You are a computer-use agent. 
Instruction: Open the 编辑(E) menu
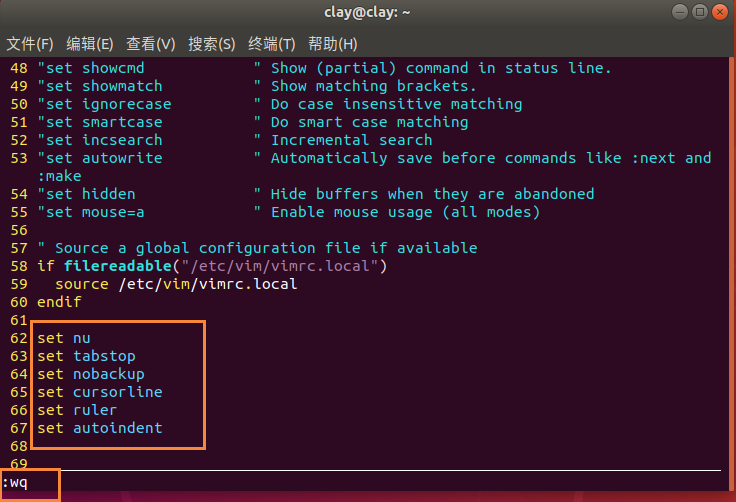90,44
